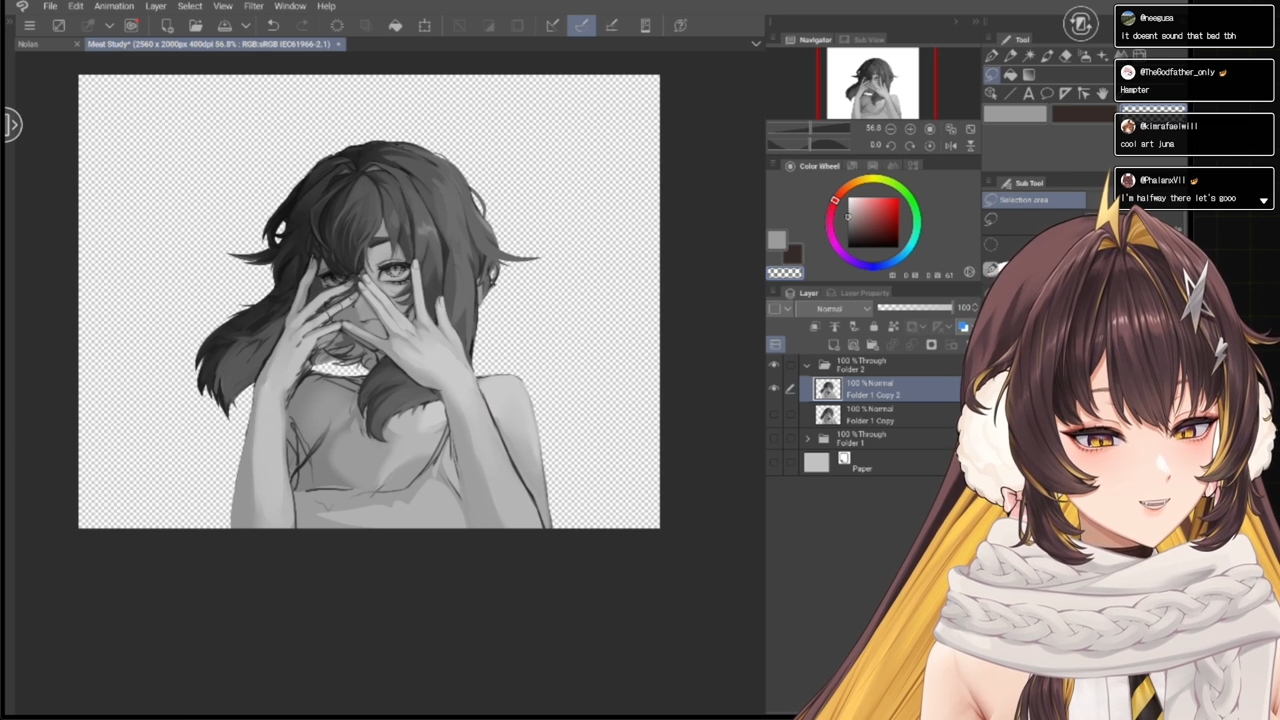Open the Filter menu
This screenshot has height=720, width=1280.
click(x=253, y=6)
